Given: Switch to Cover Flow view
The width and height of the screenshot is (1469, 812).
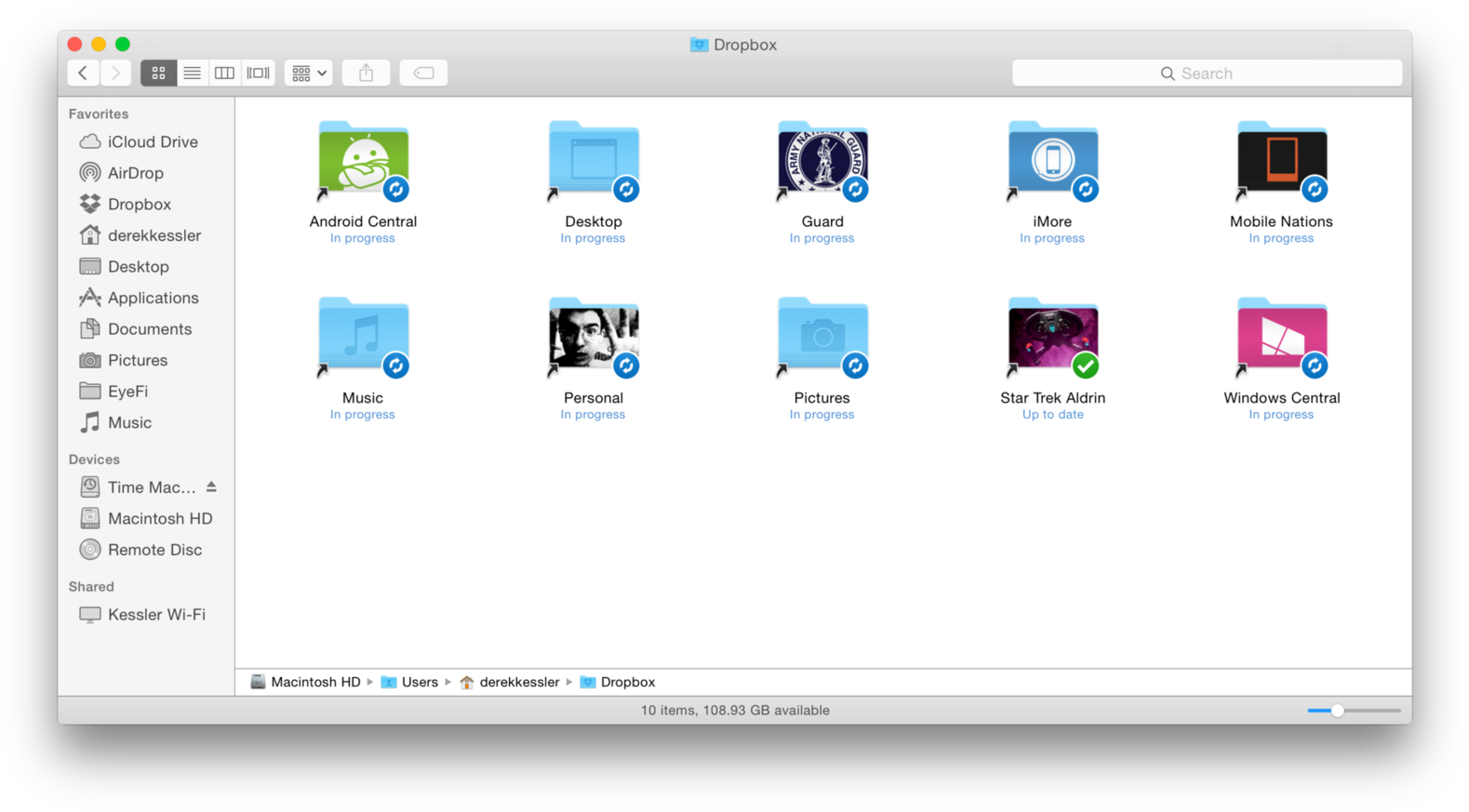Looking at the screenshot, I should click(x=258, y=73).
